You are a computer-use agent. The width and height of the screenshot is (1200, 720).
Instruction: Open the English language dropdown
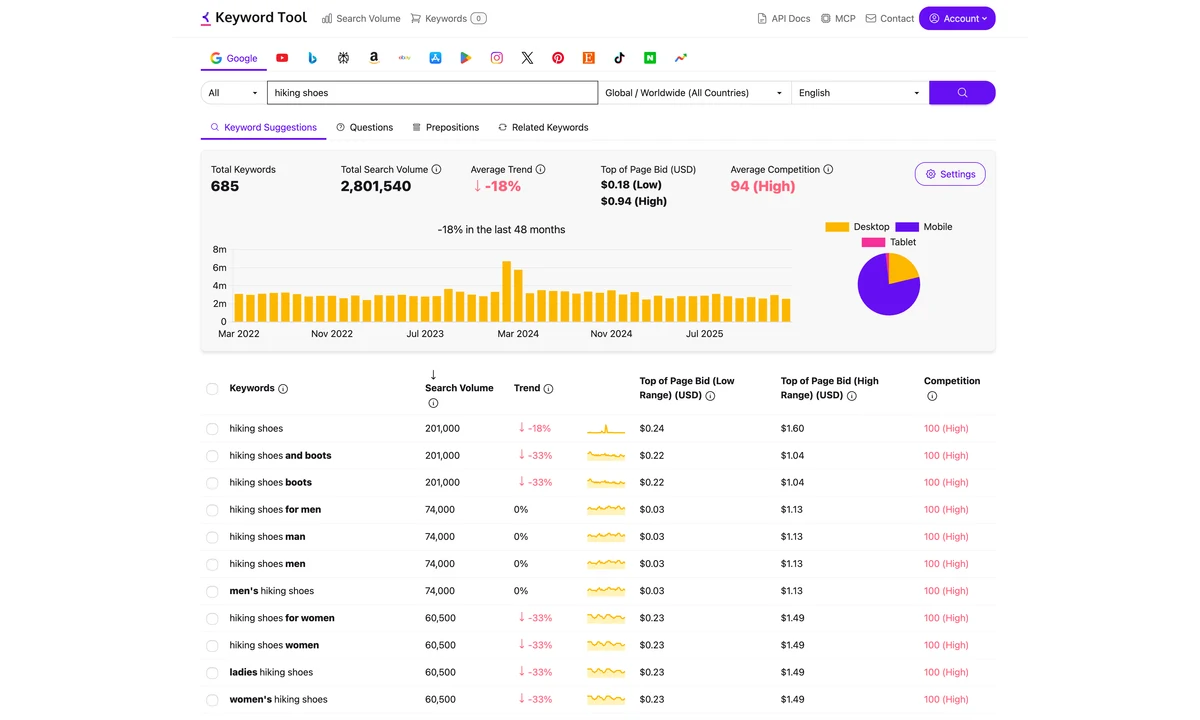[x=860, y=92]
